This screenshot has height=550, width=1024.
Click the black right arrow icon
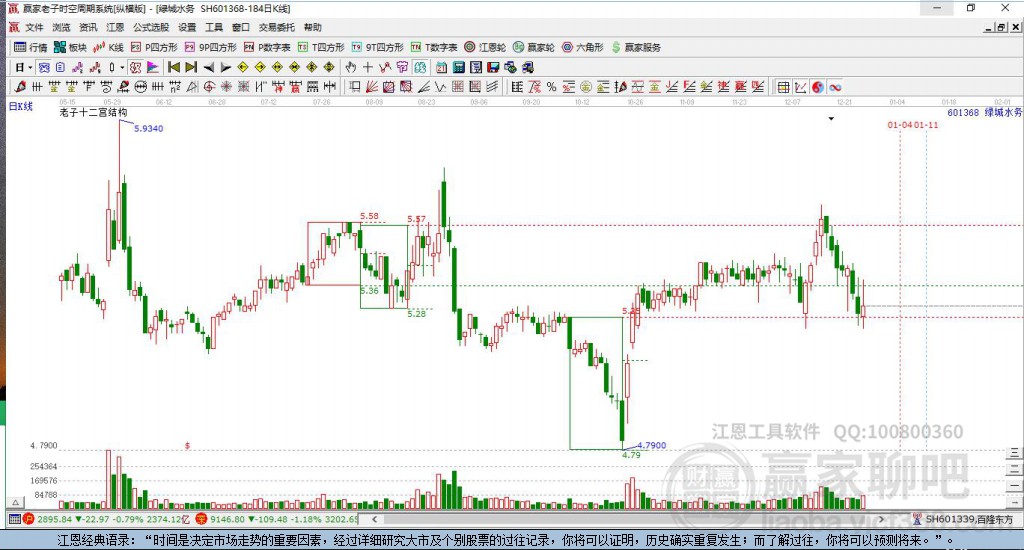pos(225,67)
